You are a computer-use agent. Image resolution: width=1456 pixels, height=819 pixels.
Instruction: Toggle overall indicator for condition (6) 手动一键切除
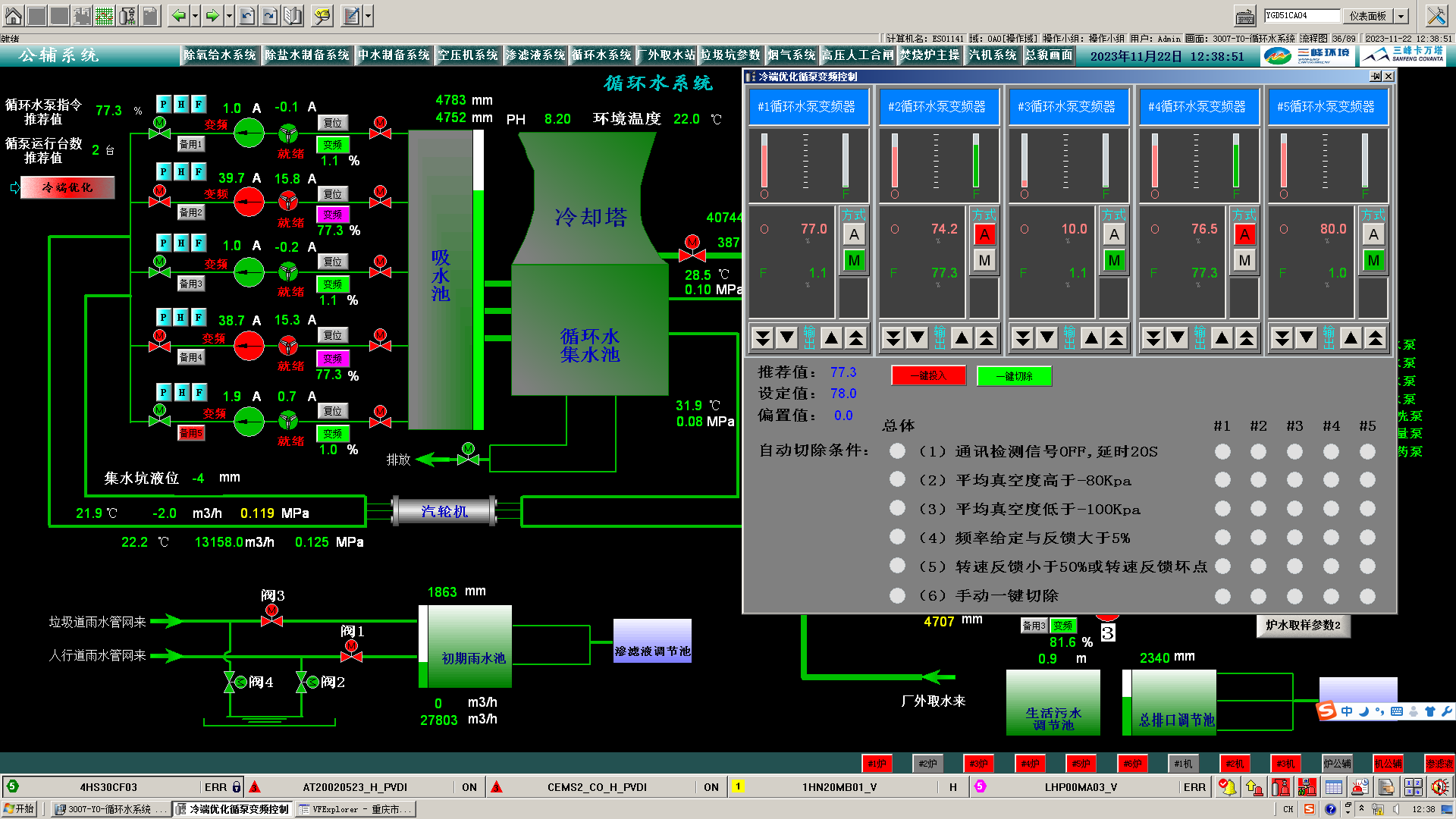coord(897,595)
